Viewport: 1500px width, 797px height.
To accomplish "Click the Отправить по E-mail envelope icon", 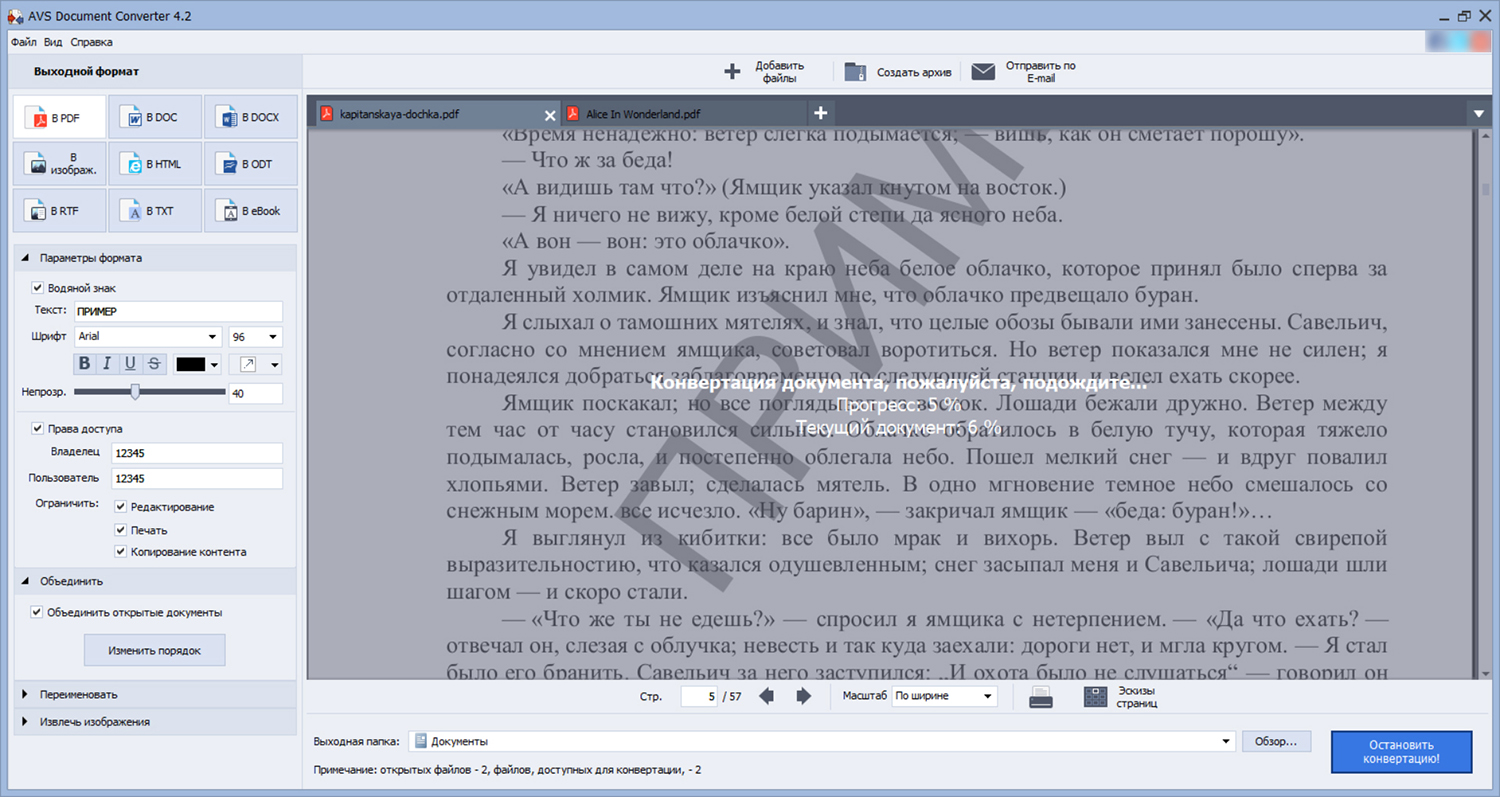I will tap(983, 72).
